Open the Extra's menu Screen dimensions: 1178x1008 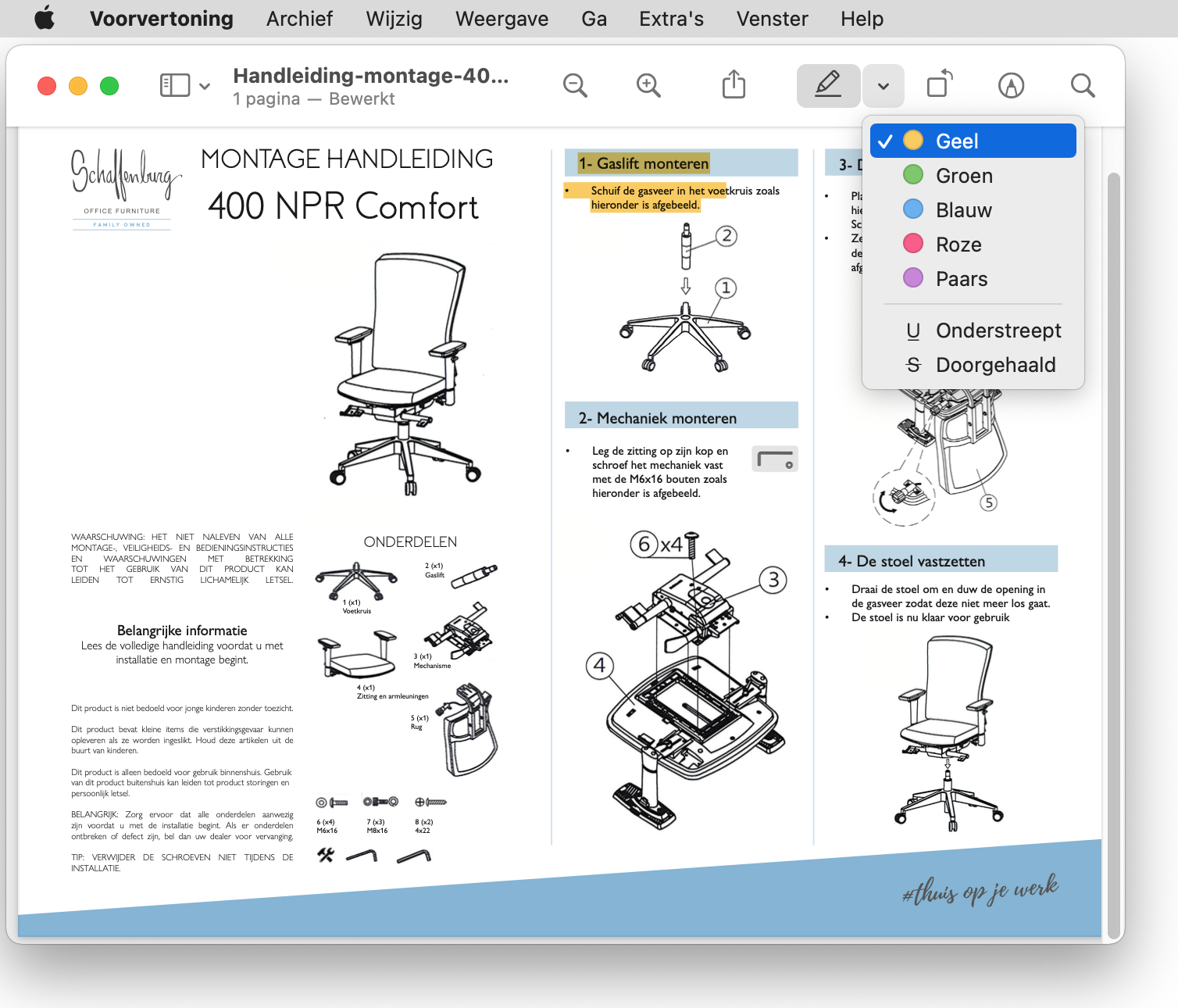[x=671, y=18]
